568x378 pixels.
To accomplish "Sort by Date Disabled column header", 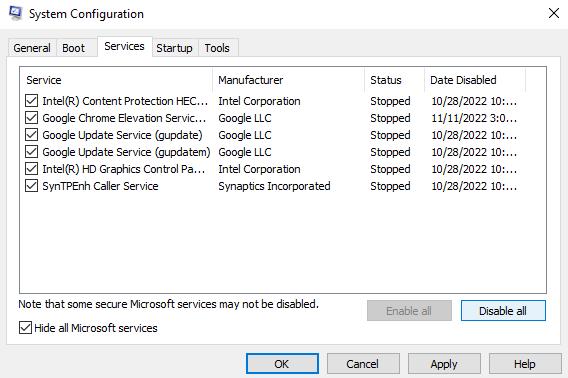I will (x=475, y=80).
